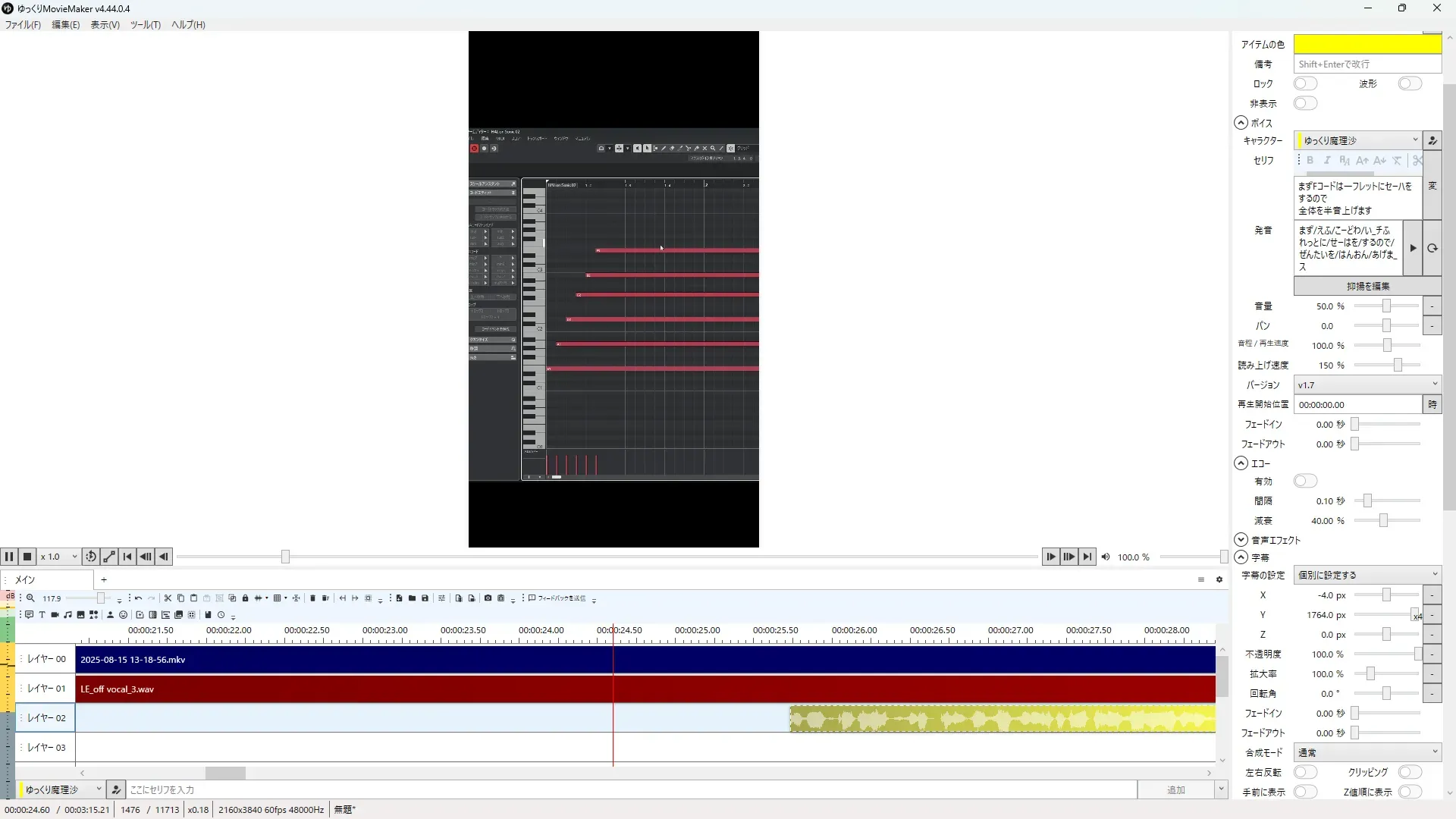
Task: Toggle the 波形 waveform switch
Action: [1409, 83]
